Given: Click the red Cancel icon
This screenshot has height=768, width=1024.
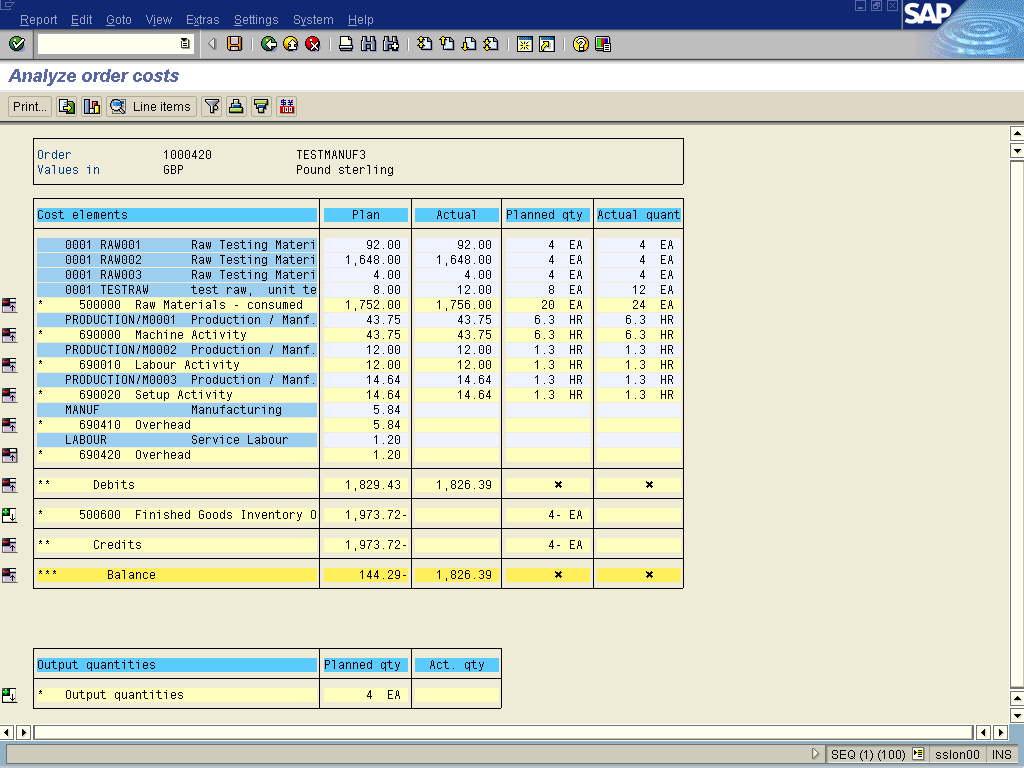Looking at the screenshot, I should pos(313,44).
